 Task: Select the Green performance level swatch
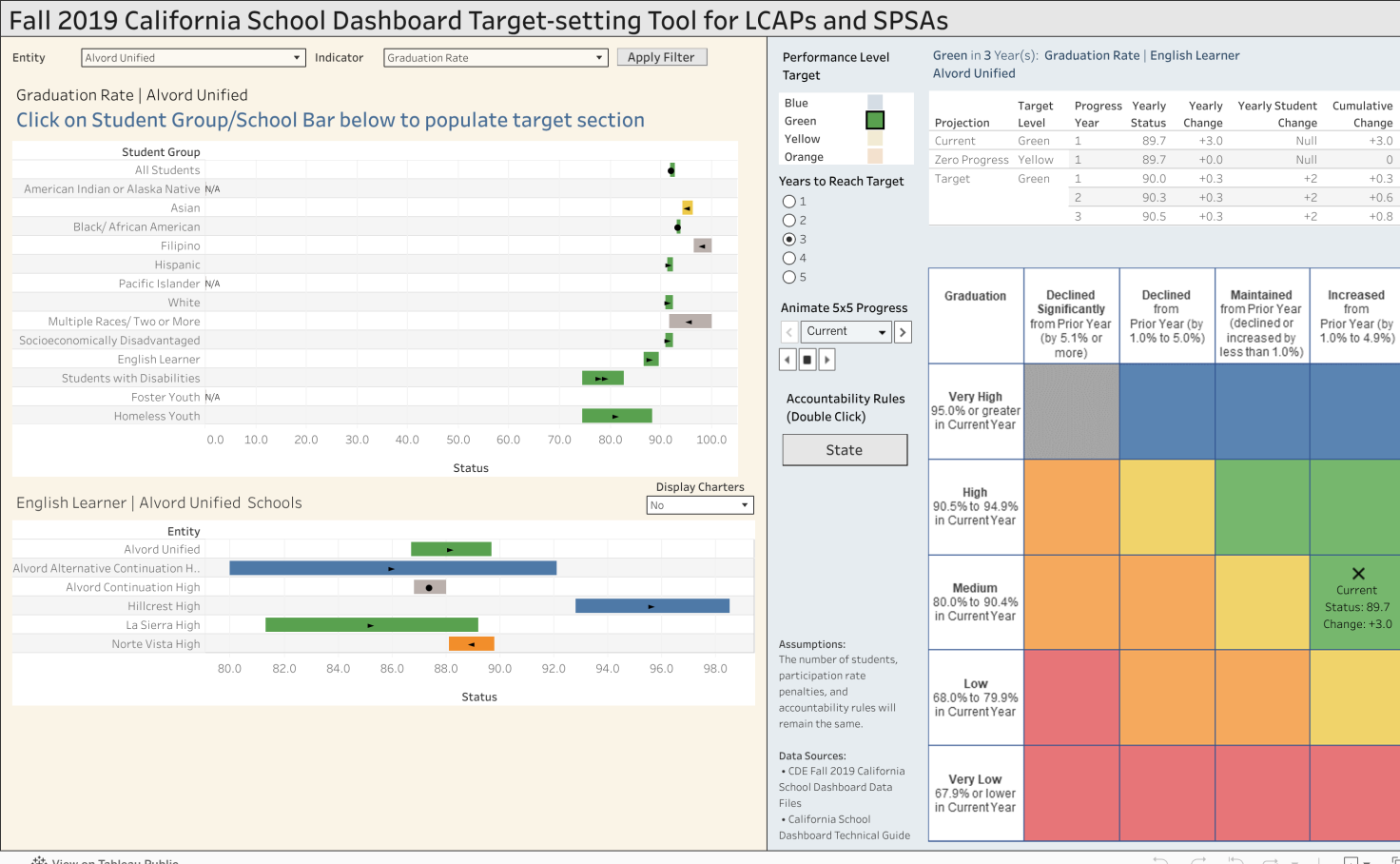coord(874,121)
